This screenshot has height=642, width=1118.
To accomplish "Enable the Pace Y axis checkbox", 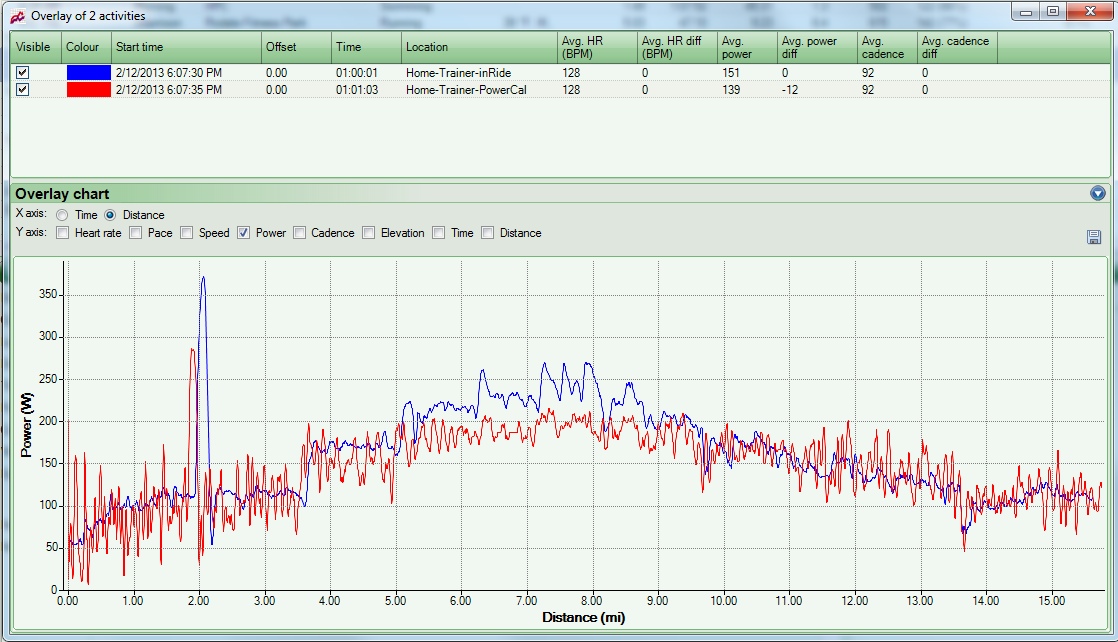I will pyautogui.click(x=137, y=233).
